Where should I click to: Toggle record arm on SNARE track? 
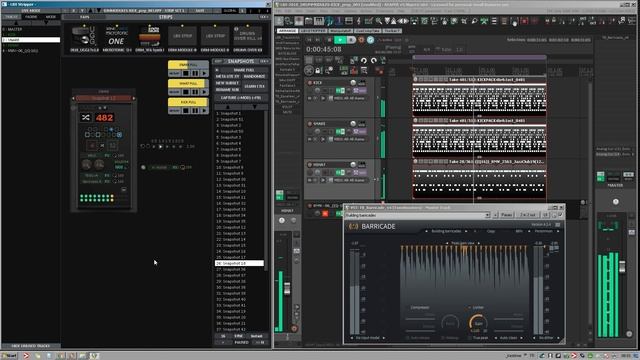[310, 123]
